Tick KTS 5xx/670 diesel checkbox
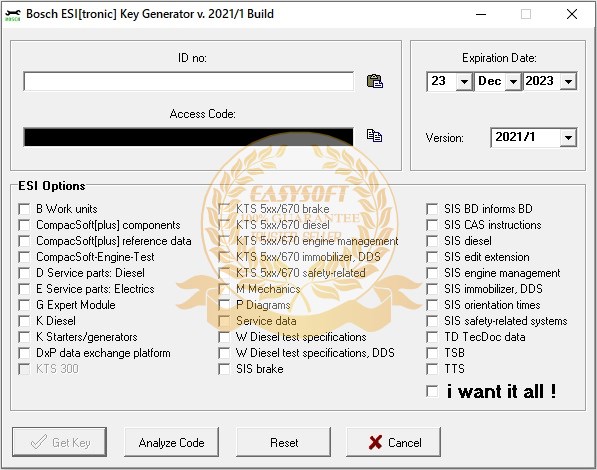597x470 pixels. point(224,225)
